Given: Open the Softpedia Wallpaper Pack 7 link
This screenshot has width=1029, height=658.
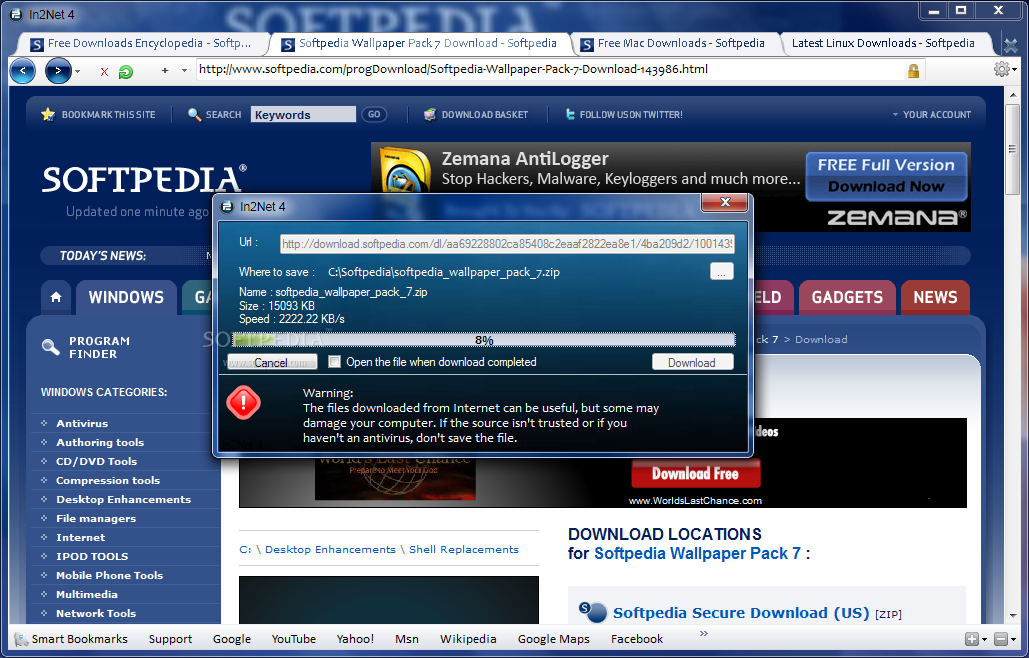Looking at the screenshot, I should point(697,554).
